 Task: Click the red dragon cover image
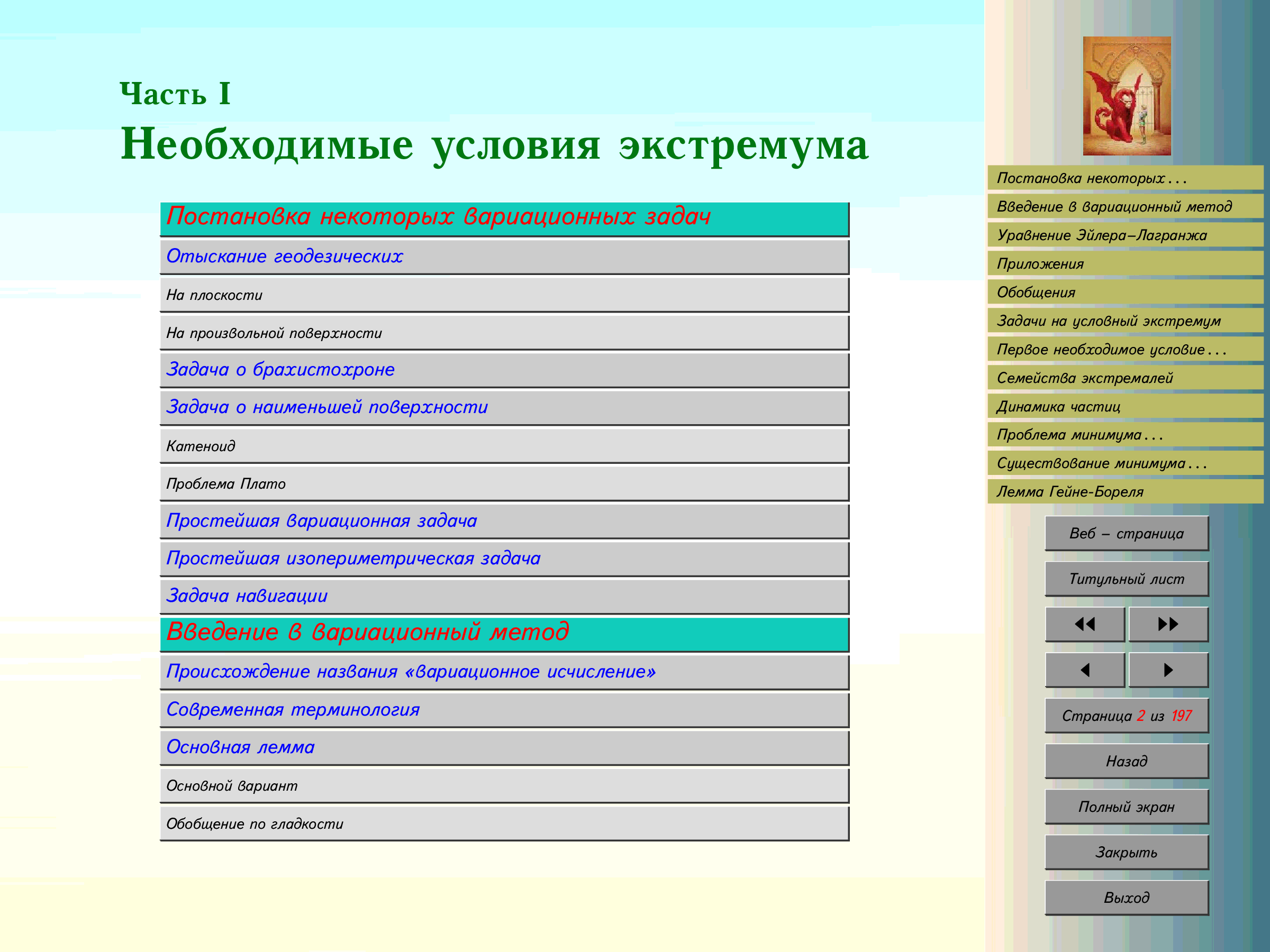[x=1127, y=96]
